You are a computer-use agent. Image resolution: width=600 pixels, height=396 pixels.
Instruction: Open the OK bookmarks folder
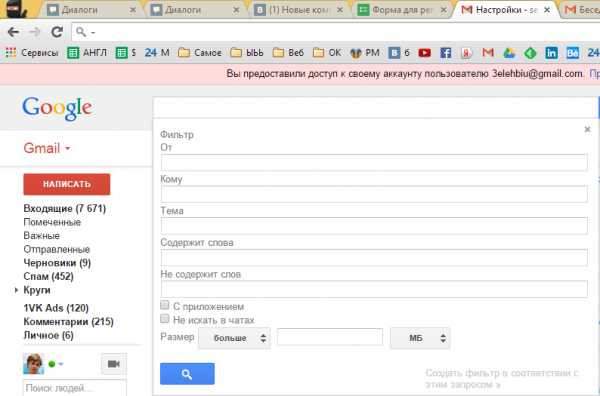click(x=327, y=53)
